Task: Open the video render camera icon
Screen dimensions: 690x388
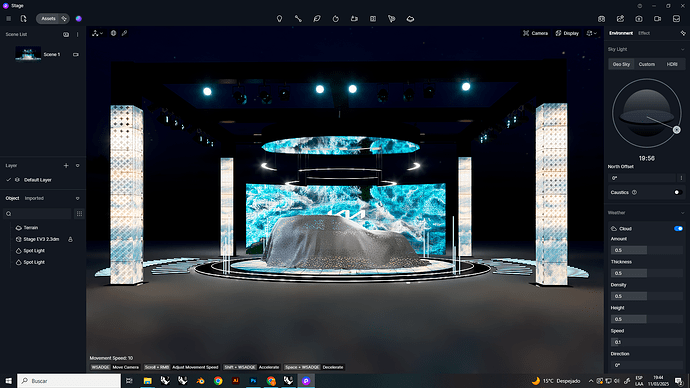Action: (657, 18)
